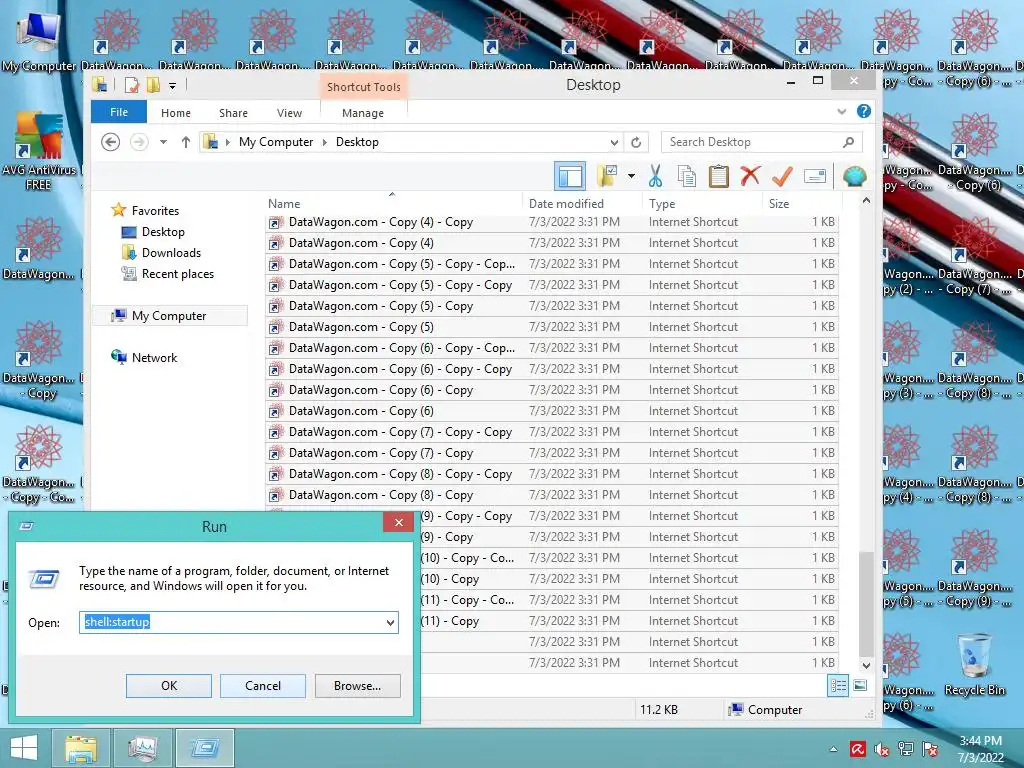Expand the breadcrumb arrow after My Computer

pos(325,142)
